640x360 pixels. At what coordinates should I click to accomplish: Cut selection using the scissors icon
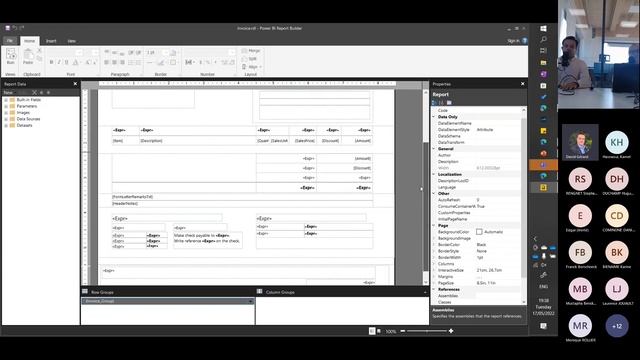(39, 51)
